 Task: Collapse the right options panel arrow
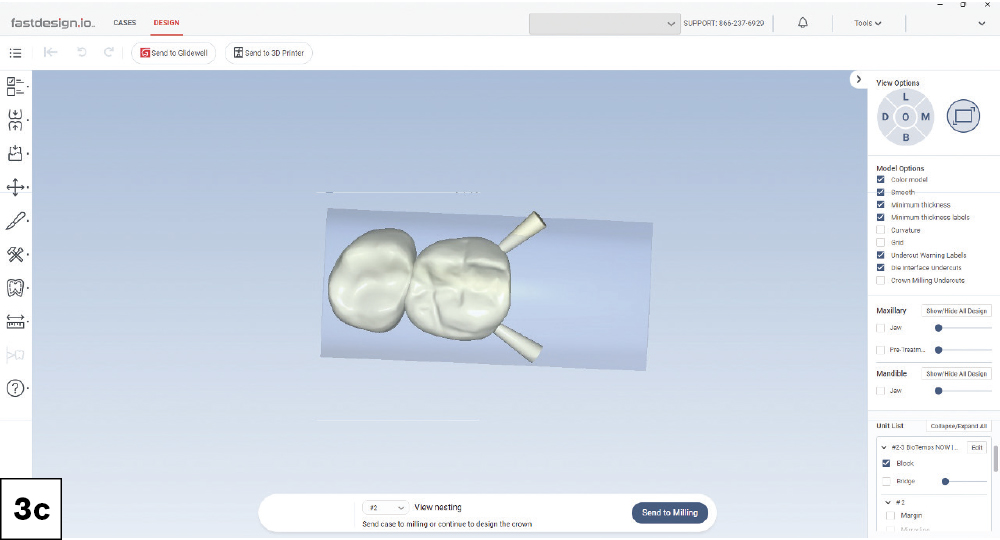858,80
